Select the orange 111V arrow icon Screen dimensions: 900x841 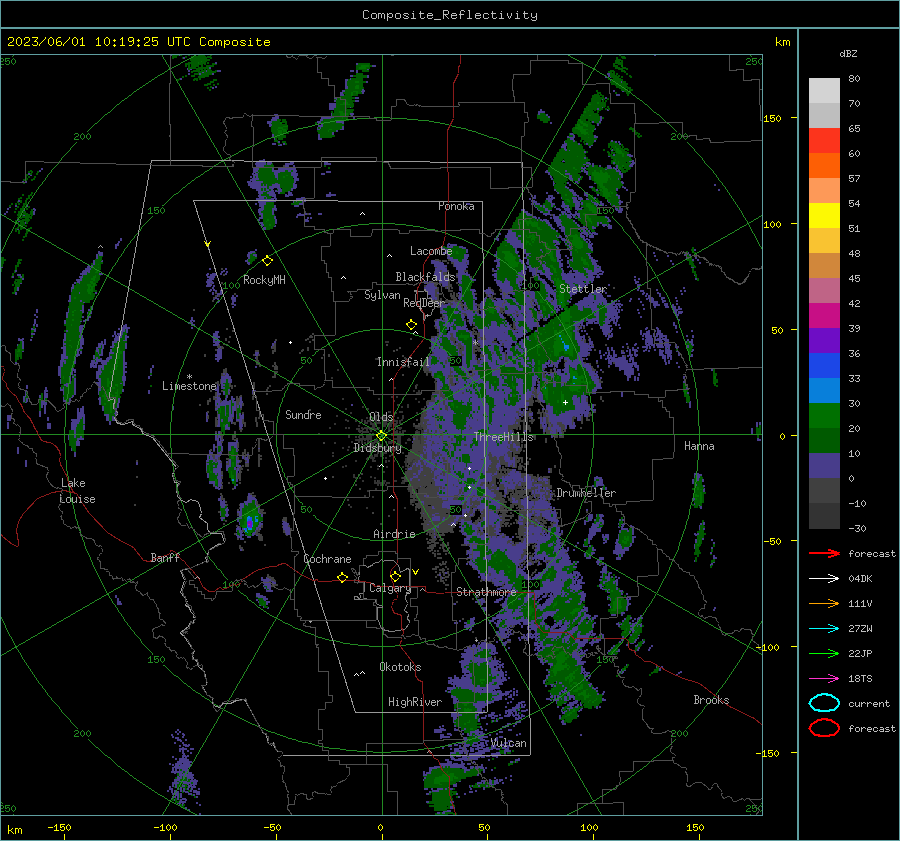point(824,603)
